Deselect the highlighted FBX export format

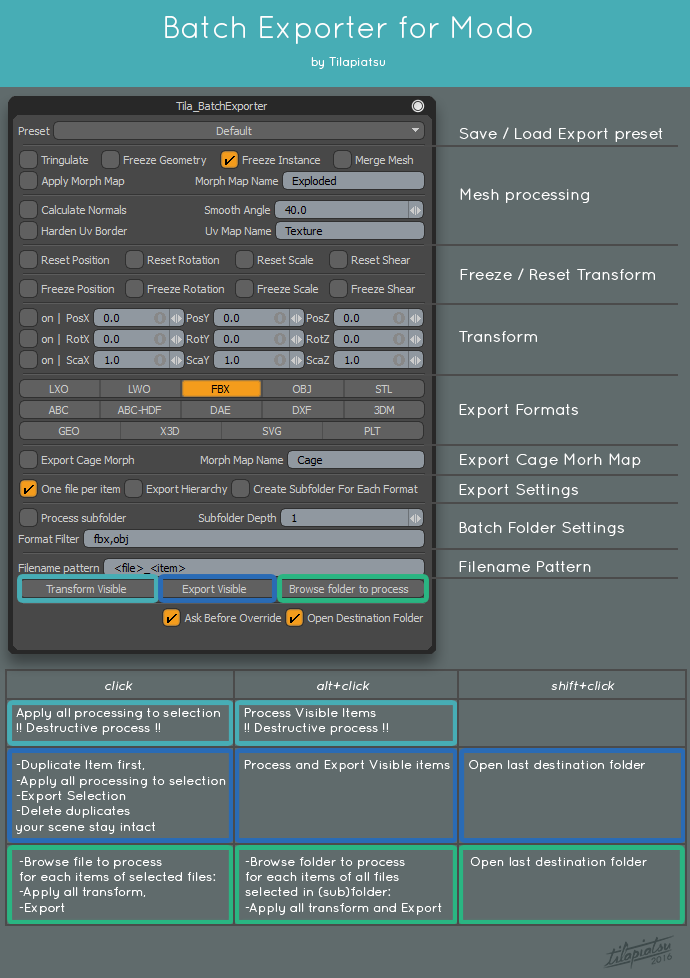click(x=221, y=389)
